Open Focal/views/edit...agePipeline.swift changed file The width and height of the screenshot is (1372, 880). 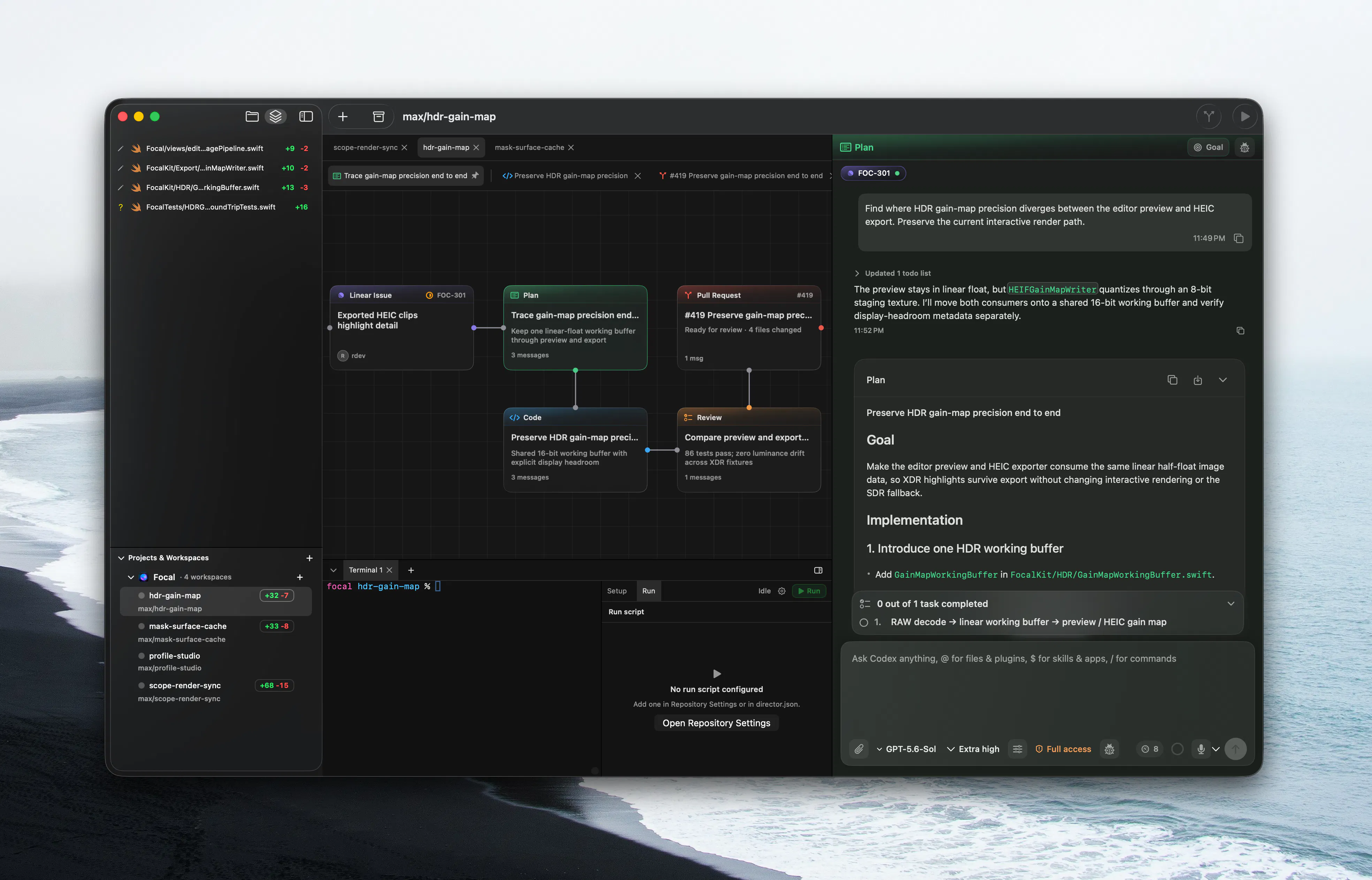click(x=213, y=149)
